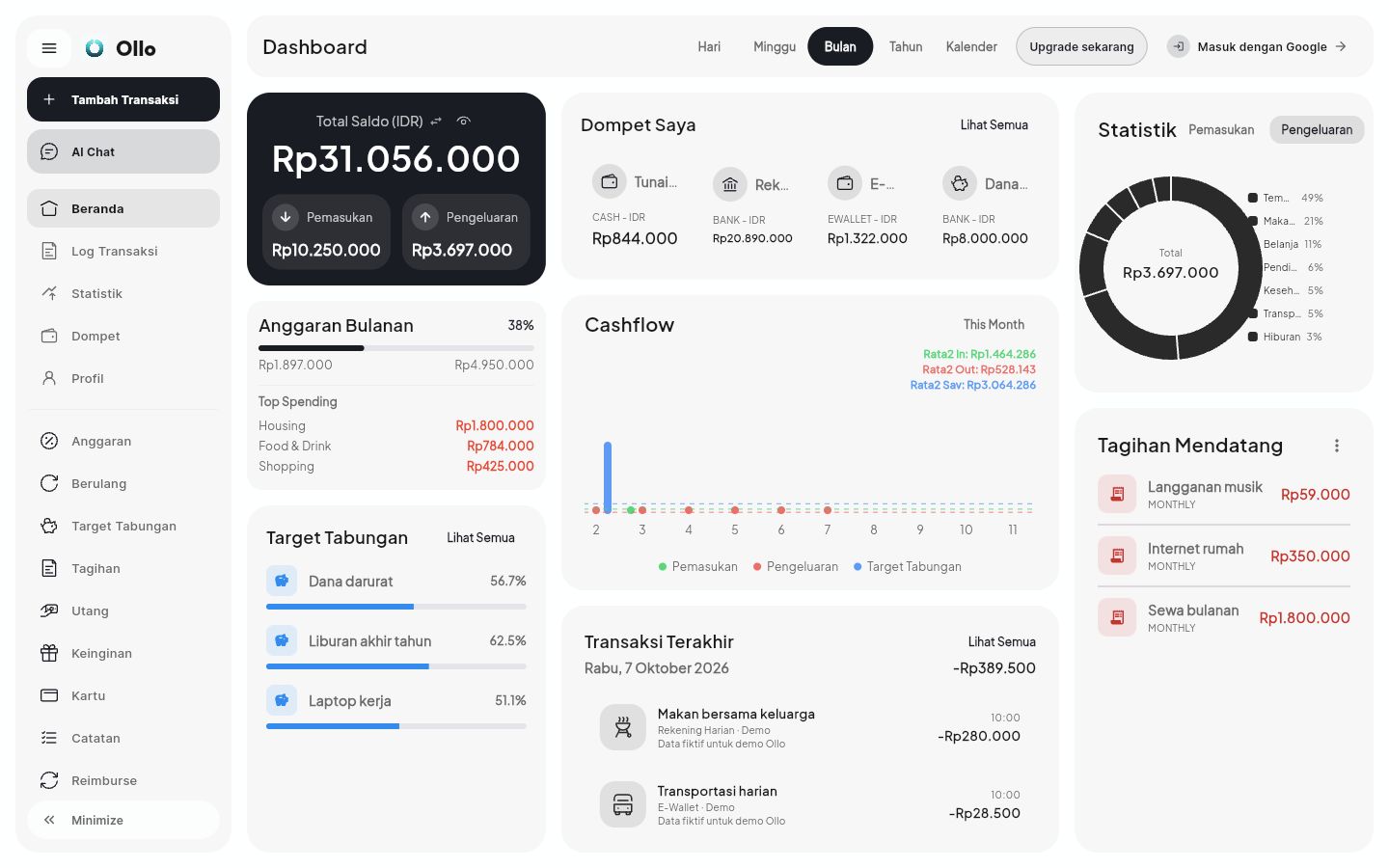
Task: Open Catatan notes in sidebar
Action: pyautogui.click(x=123, y=738)
